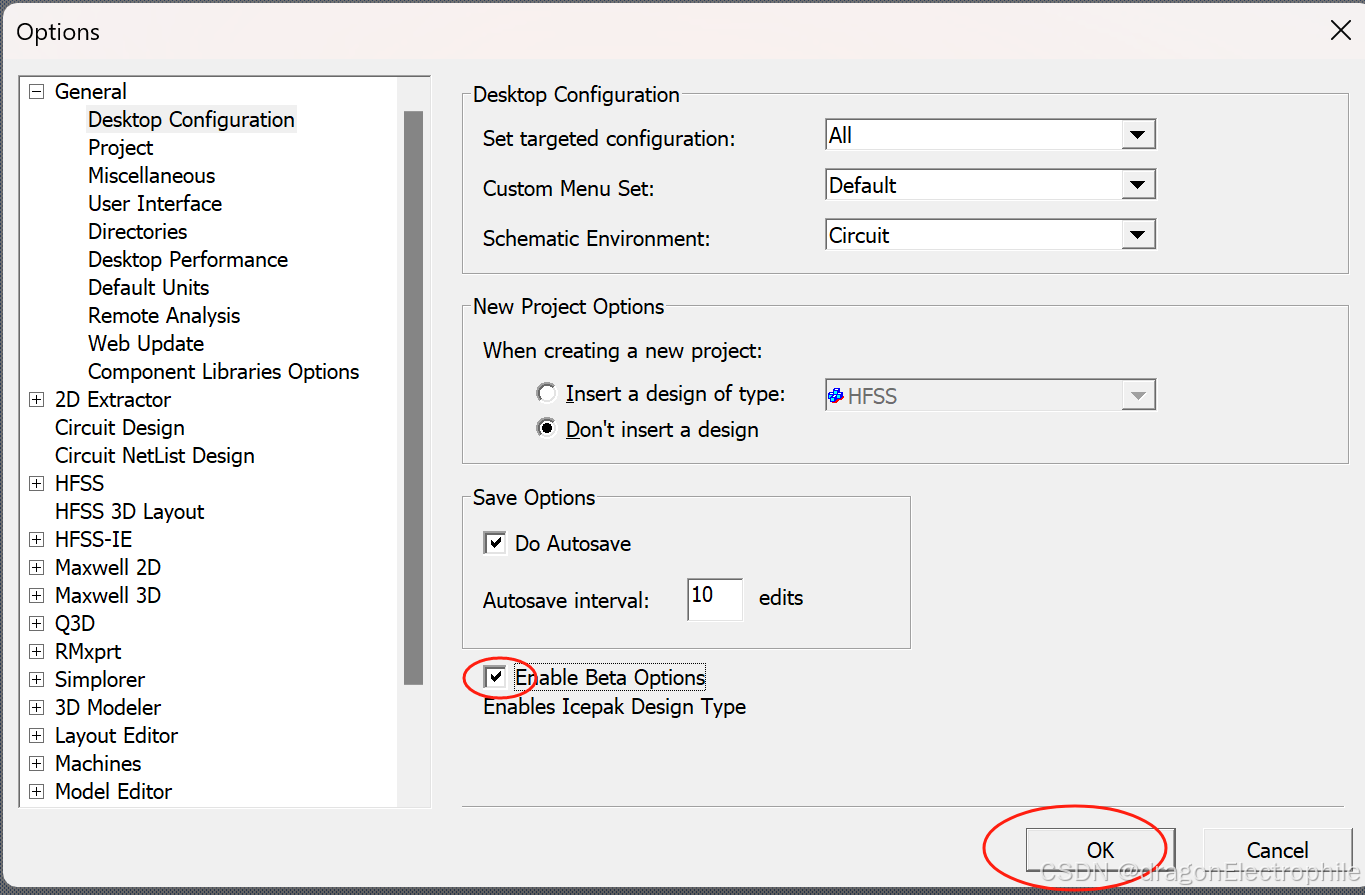Open Default Units options
The height and width of the screenshot is (895, 1365).
(x=149, y=288)
